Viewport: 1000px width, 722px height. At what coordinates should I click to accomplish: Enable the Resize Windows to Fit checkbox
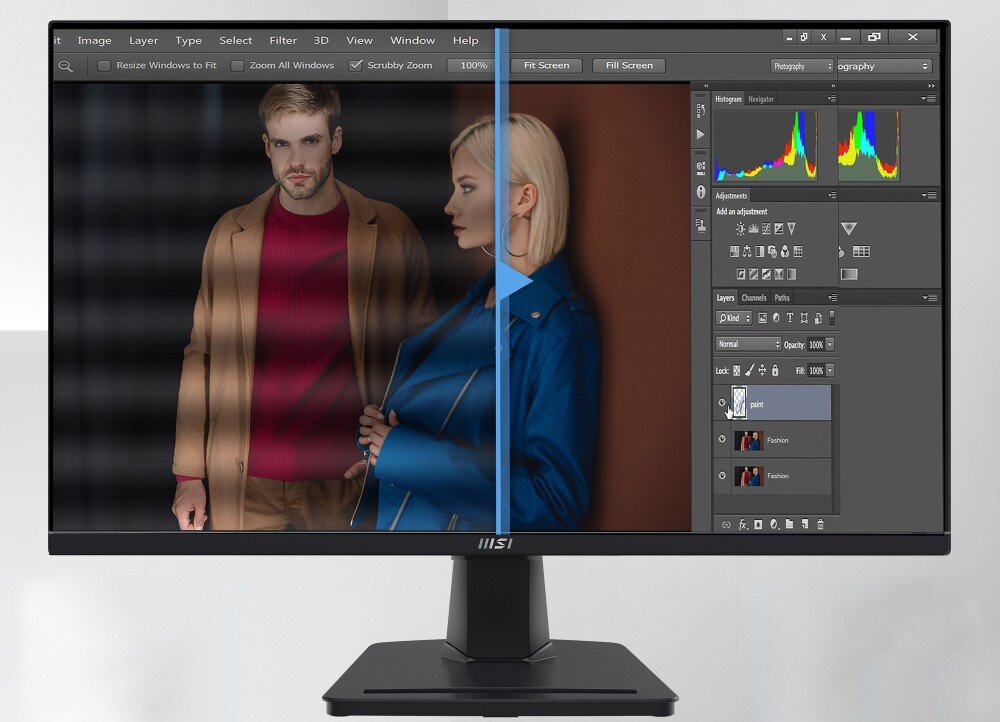104,65
